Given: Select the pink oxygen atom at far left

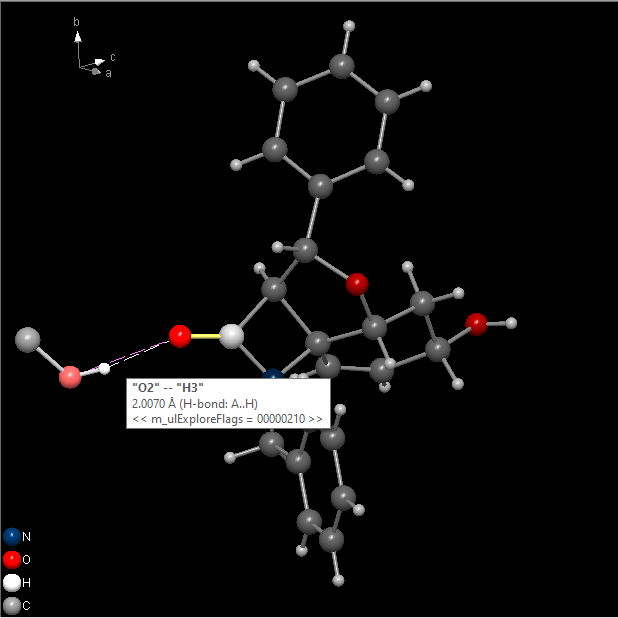Looking at the screenshot, I should coord(70,377).
